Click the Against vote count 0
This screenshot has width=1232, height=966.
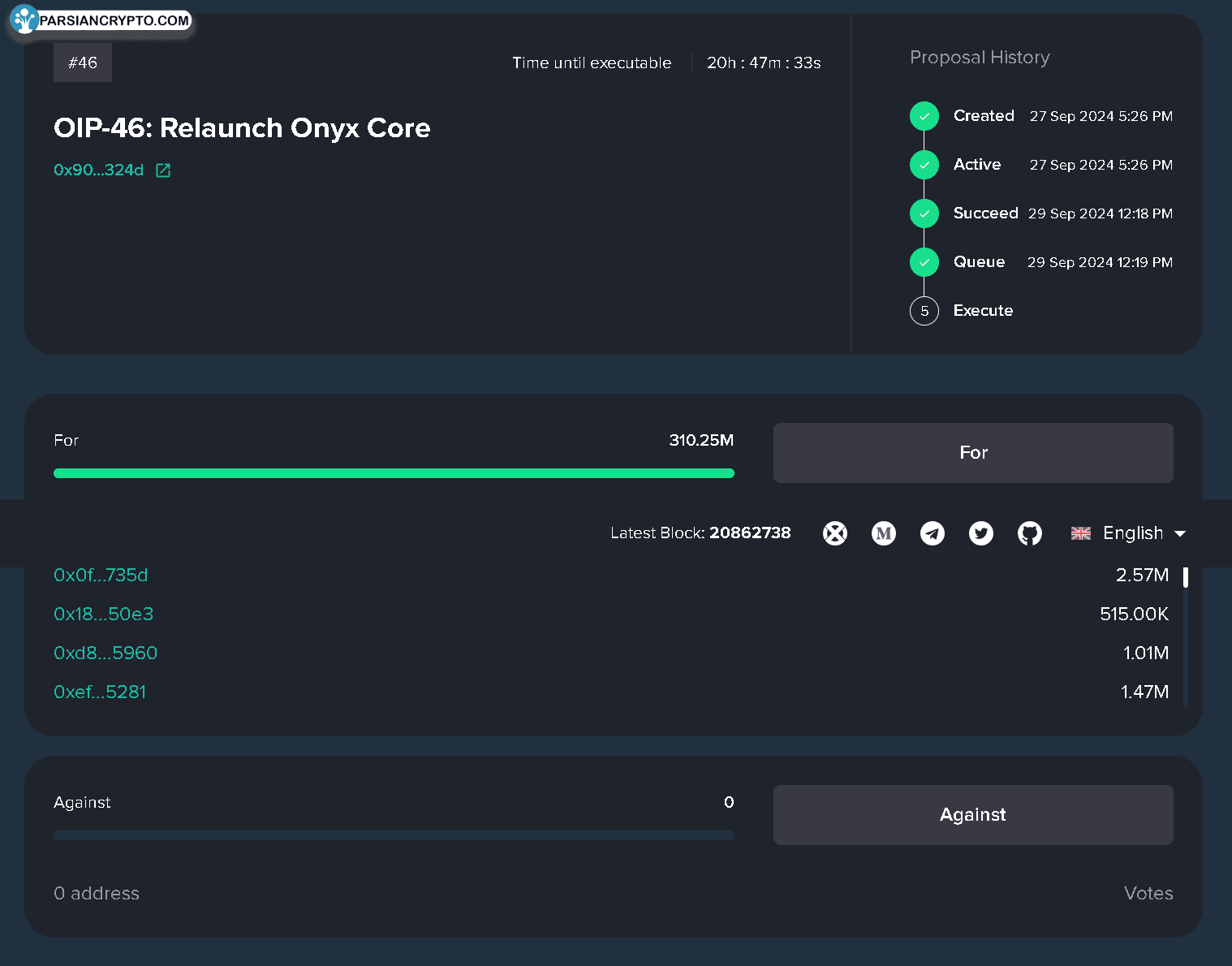pos(729,803)
